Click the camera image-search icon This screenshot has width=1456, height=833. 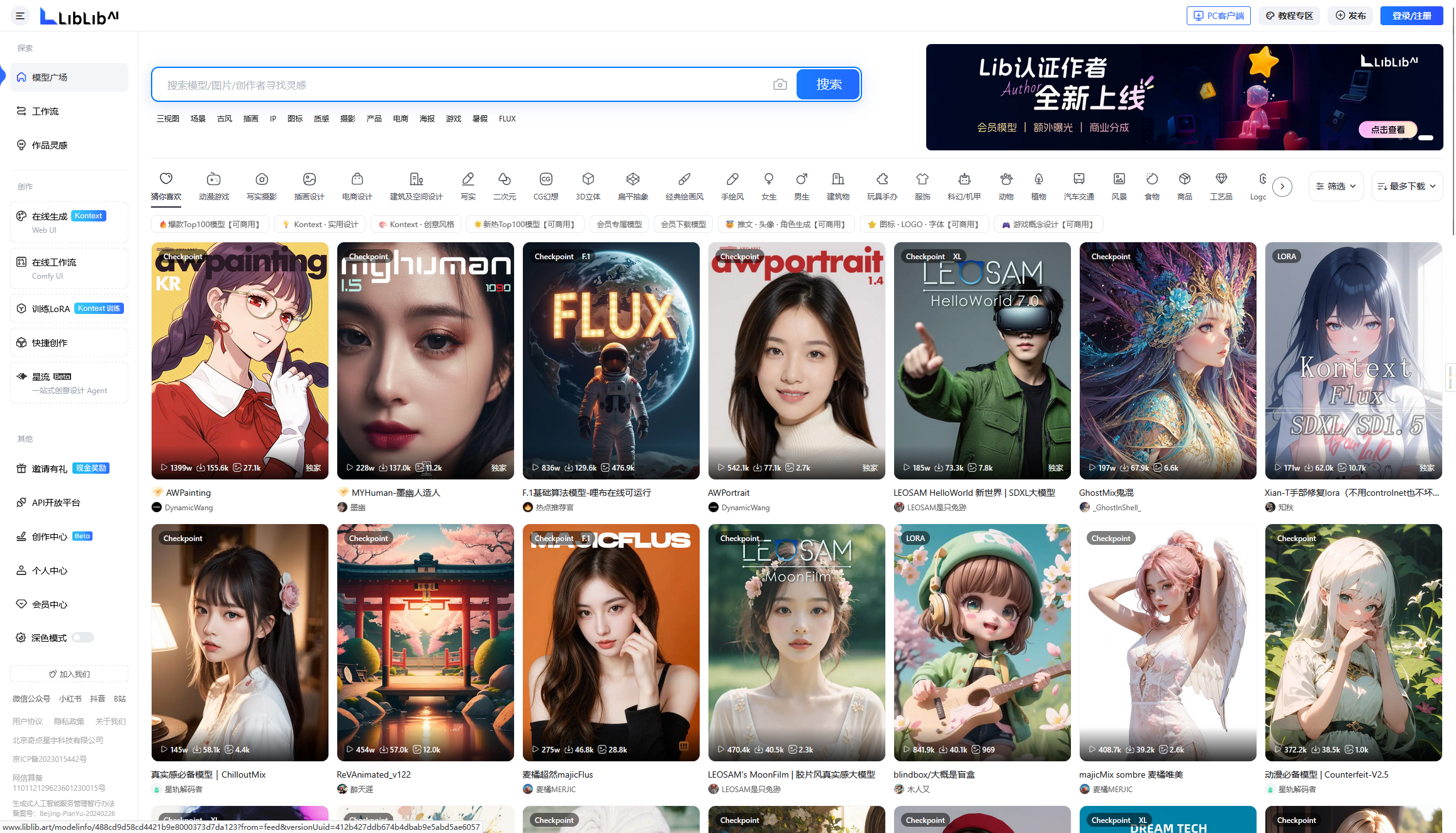click(780, 85)
